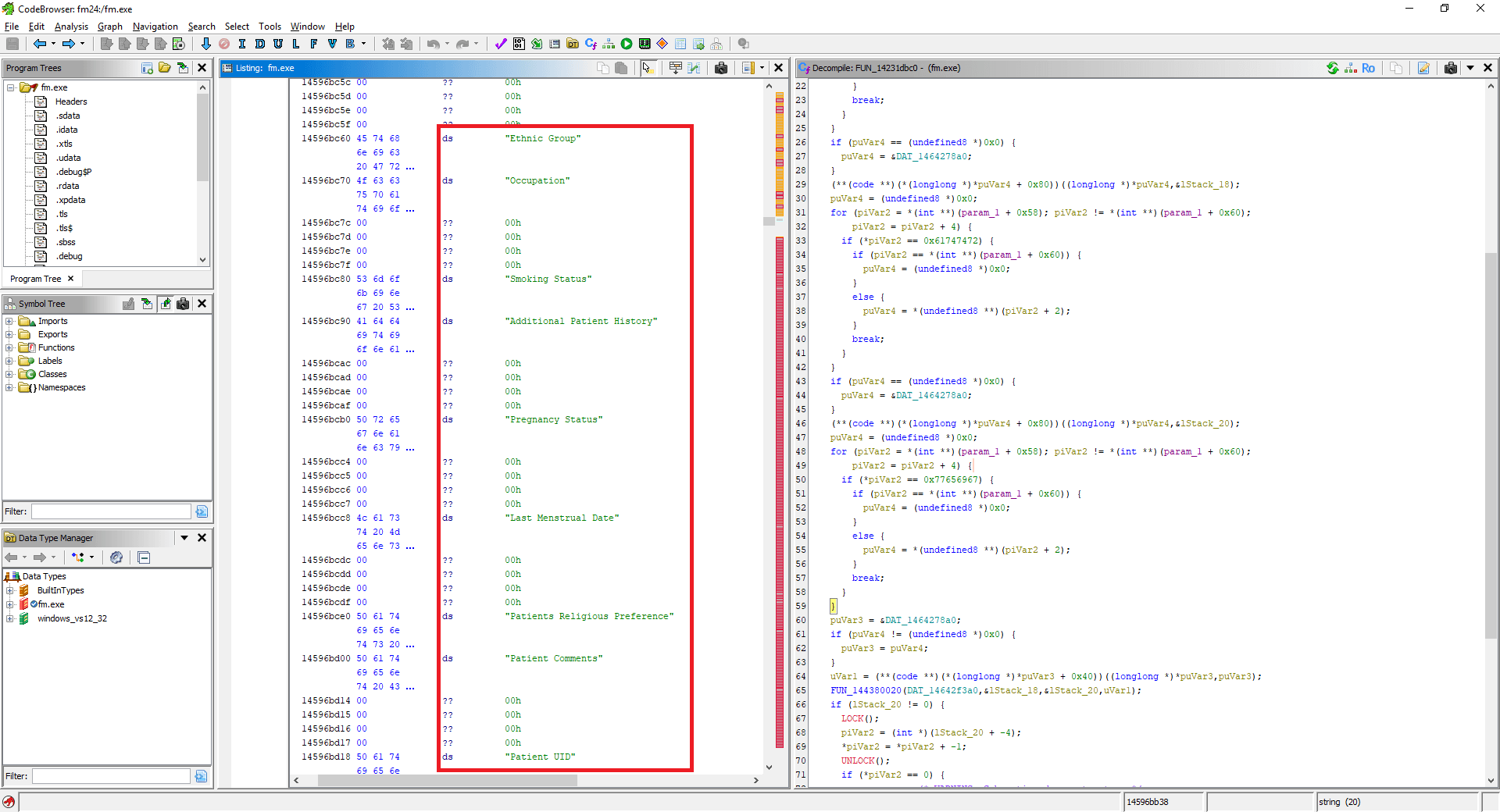Viewport: 1500px width, 812px height.
Task: Click the Disassemble (D) toolbar icon
Action: point(260,44)
